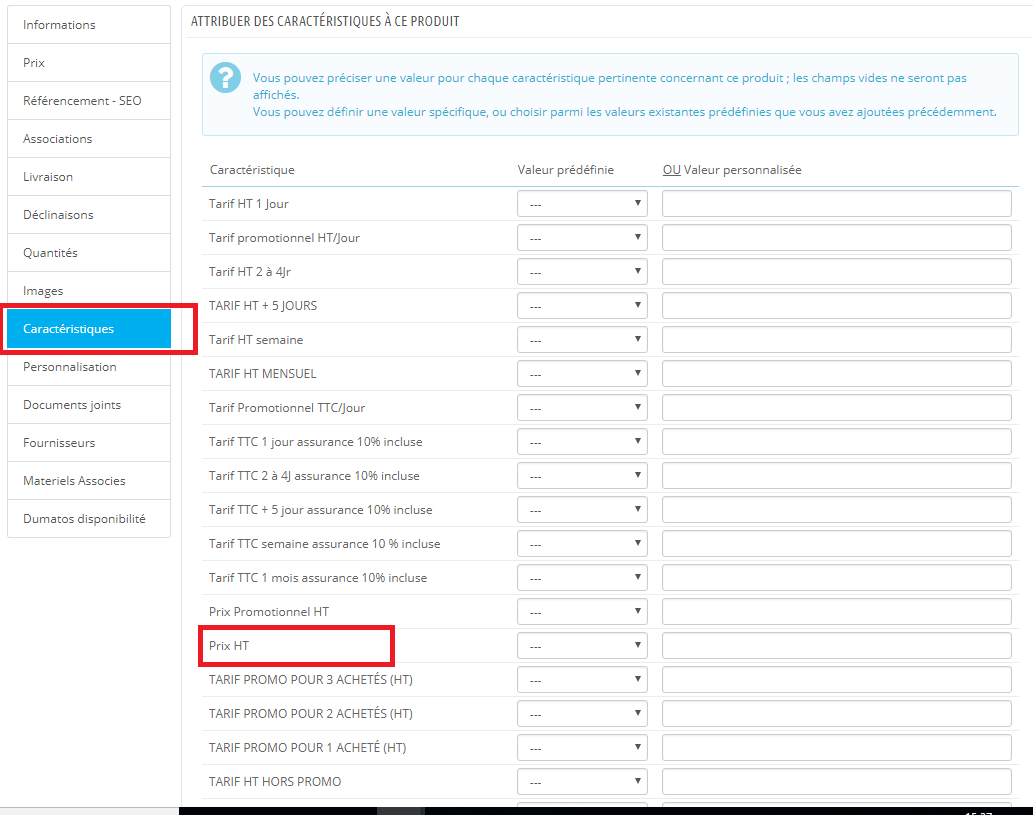Image resolution: width=1033 pixels, height=815 pixels.
Task: Open the Images tab
Action: click(x=89, y=291)
